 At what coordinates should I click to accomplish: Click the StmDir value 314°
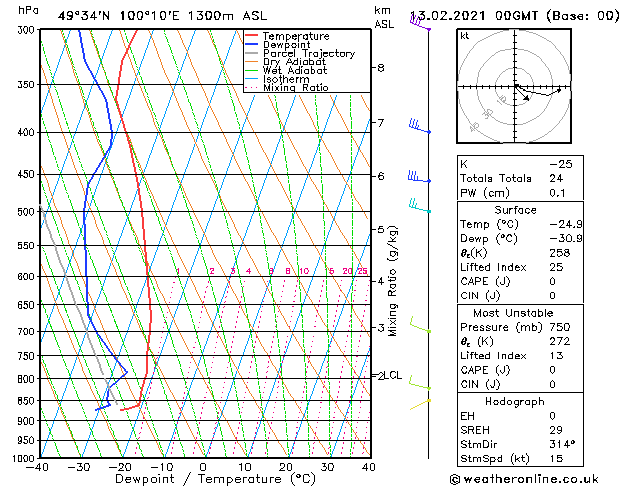(x=562, y=444)
